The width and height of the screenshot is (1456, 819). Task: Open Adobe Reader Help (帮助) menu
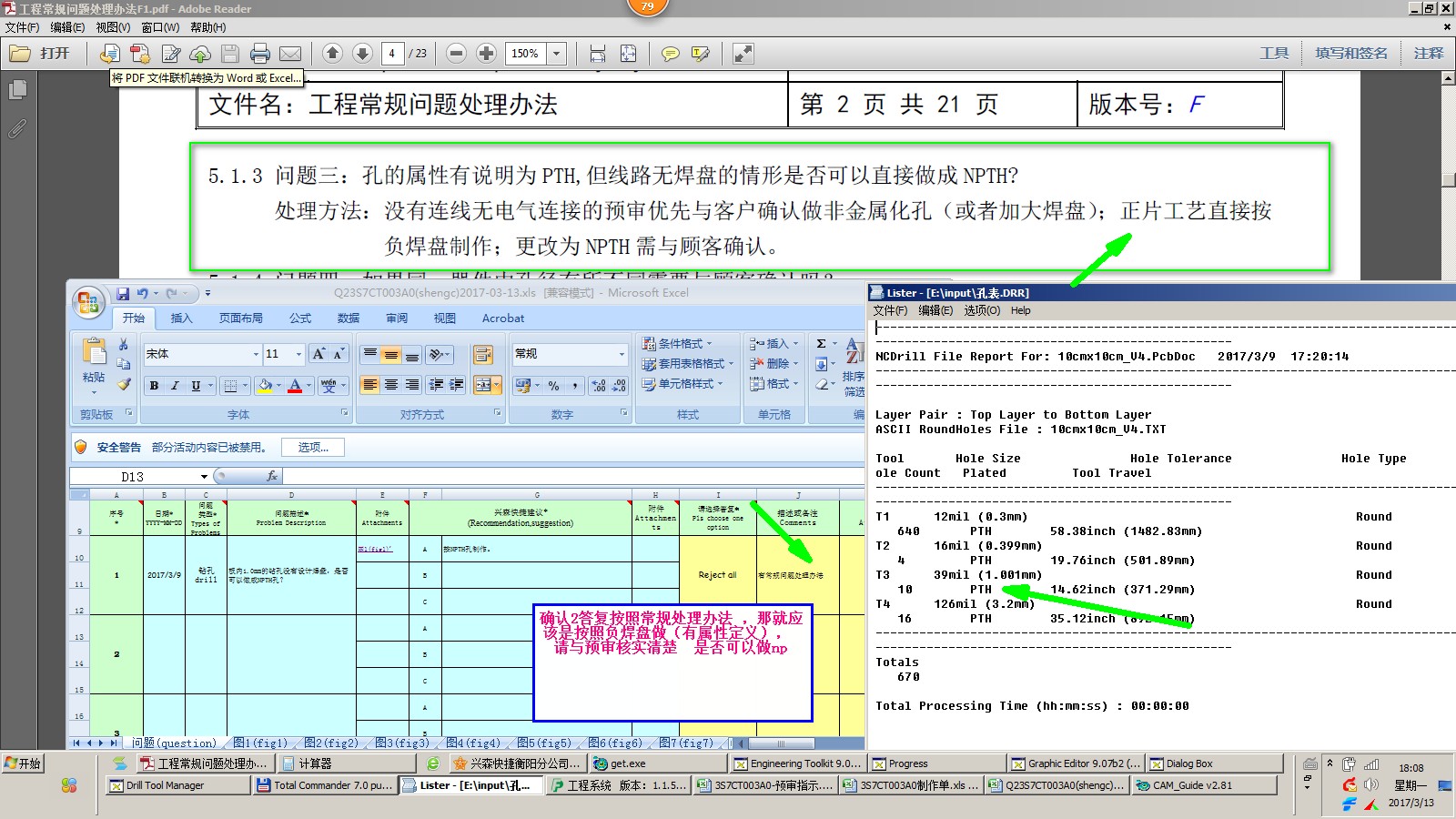pyautogui.click(x=208, y=27)
